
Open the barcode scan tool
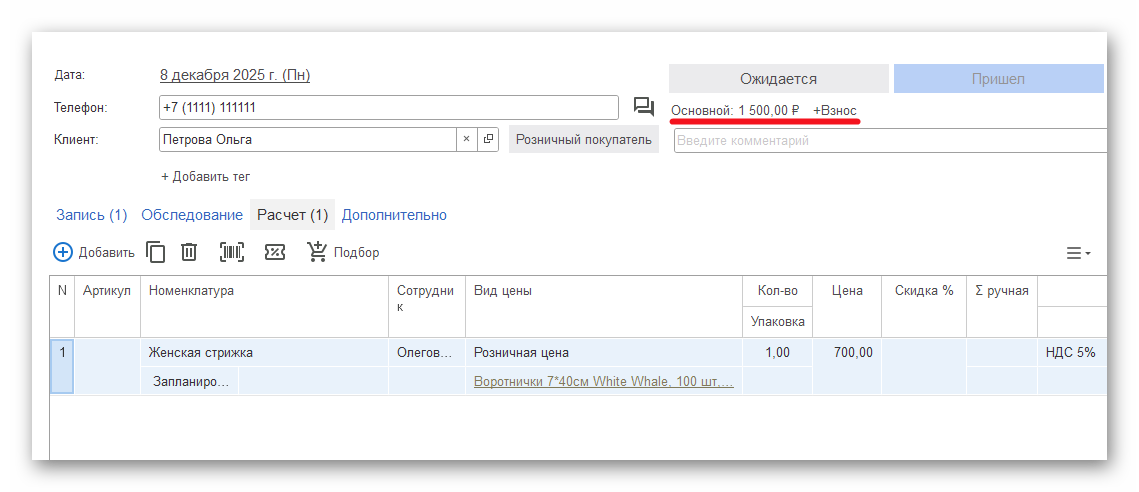(x=232, y=252)
